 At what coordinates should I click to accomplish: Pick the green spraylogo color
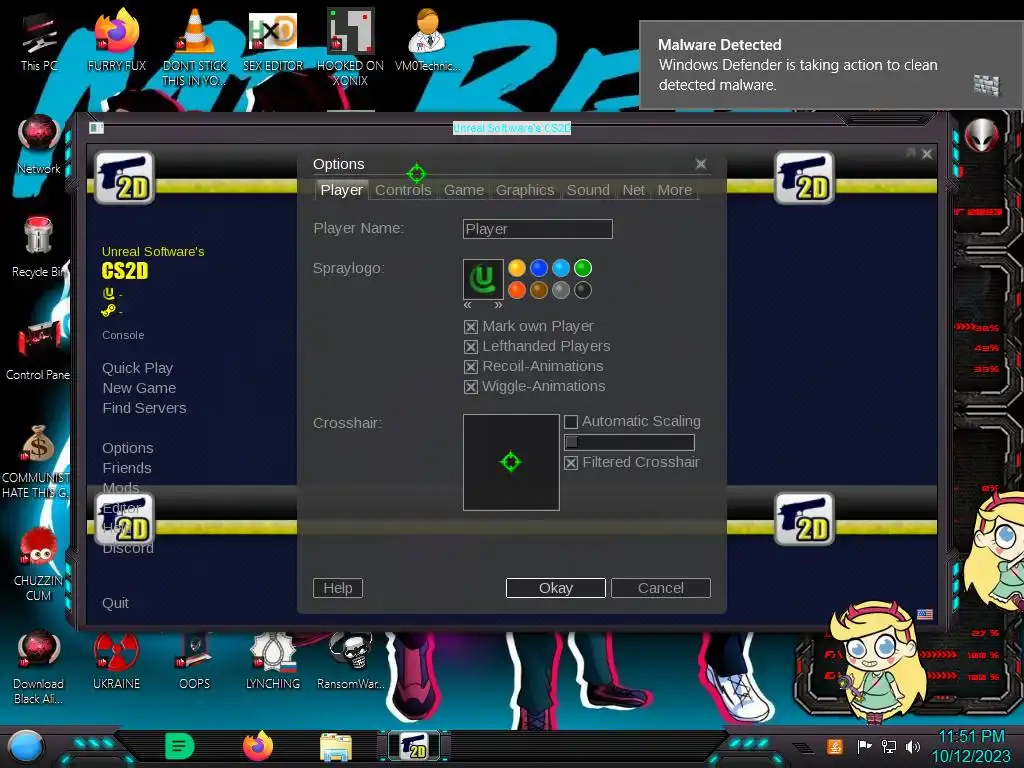(583, 268)
